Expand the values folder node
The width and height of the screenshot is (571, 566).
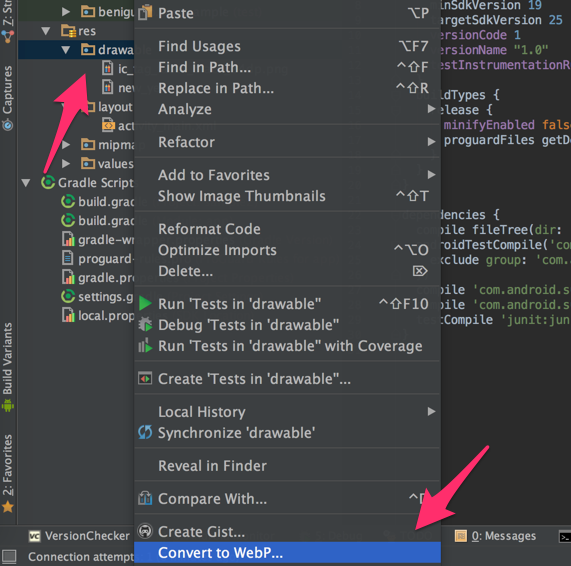(x=66, y=164)
